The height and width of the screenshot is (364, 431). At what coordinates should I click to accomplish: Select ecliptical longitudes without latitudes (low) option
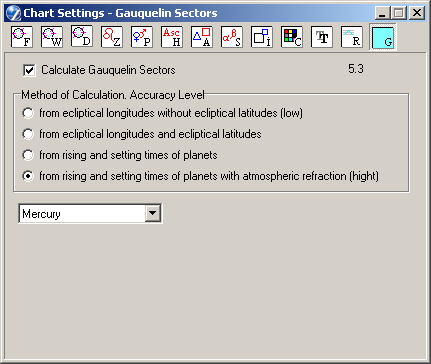28,113
